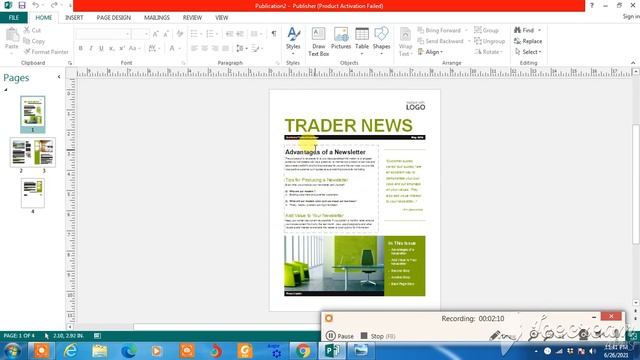
Task: Click the TRADER NEWS title text
Action: 348,125
